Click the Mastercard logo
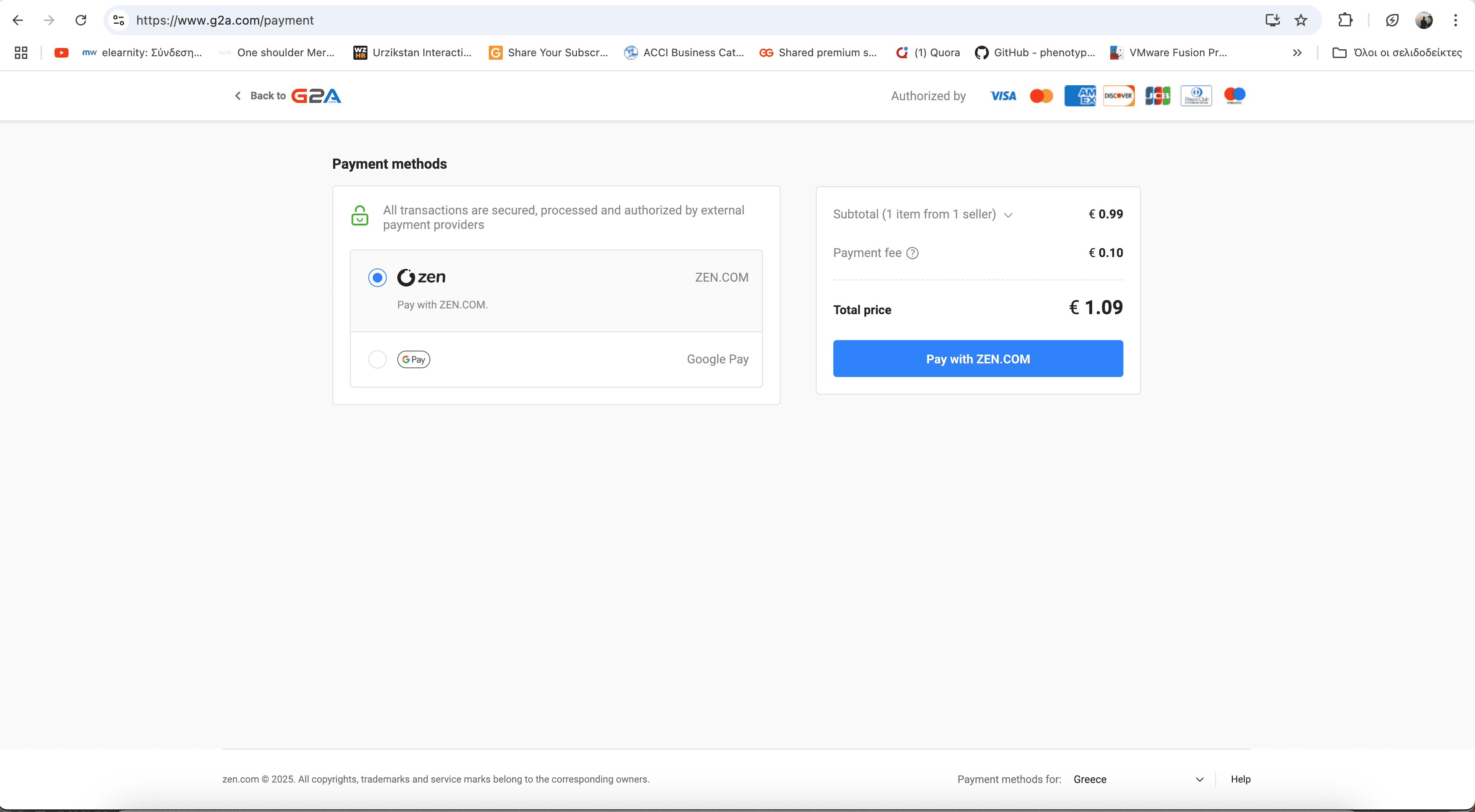Screen dimensions: 1475x812 [1042, 96]
